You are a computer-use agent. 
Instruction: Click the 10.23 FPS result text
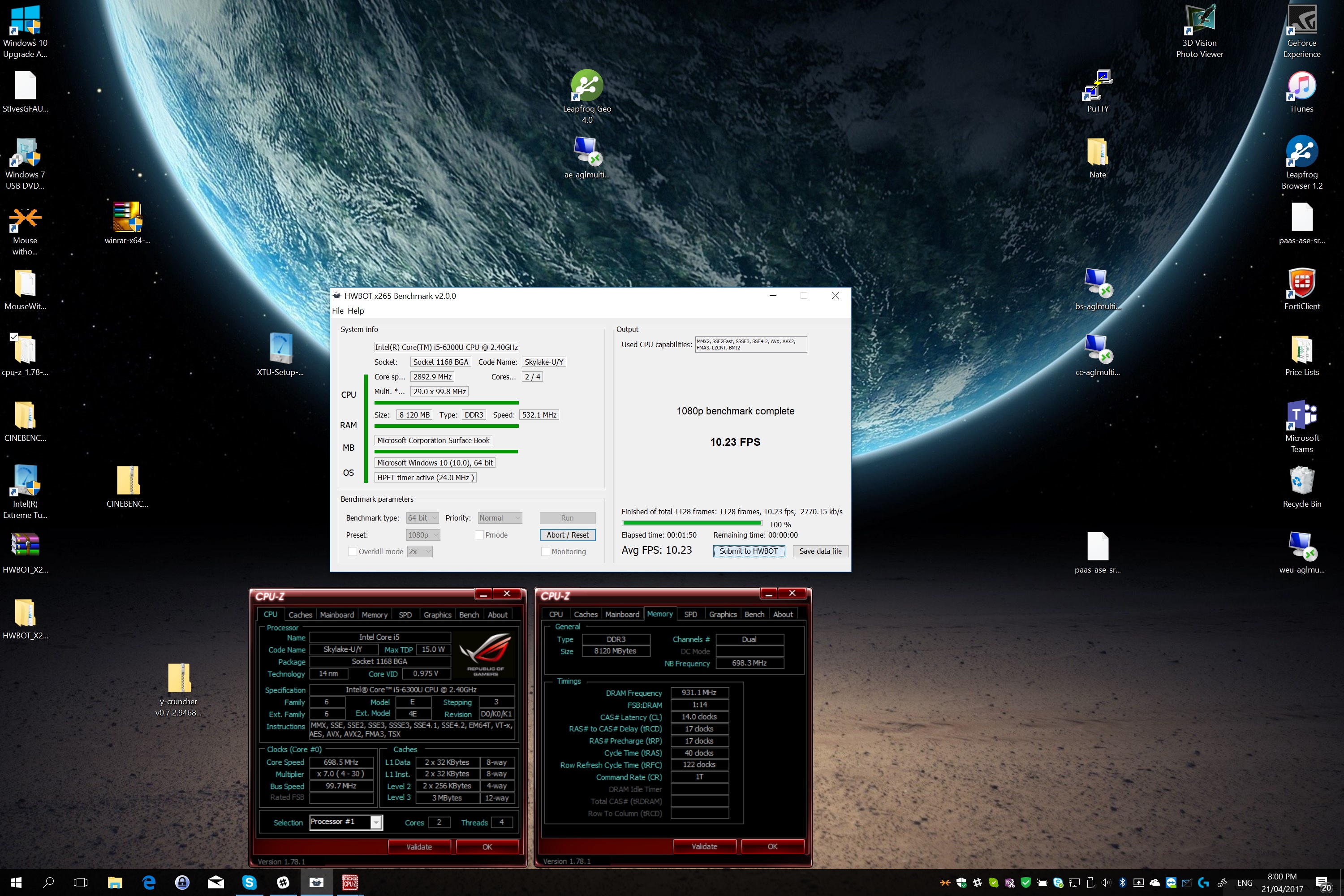(x=735, y=442)
